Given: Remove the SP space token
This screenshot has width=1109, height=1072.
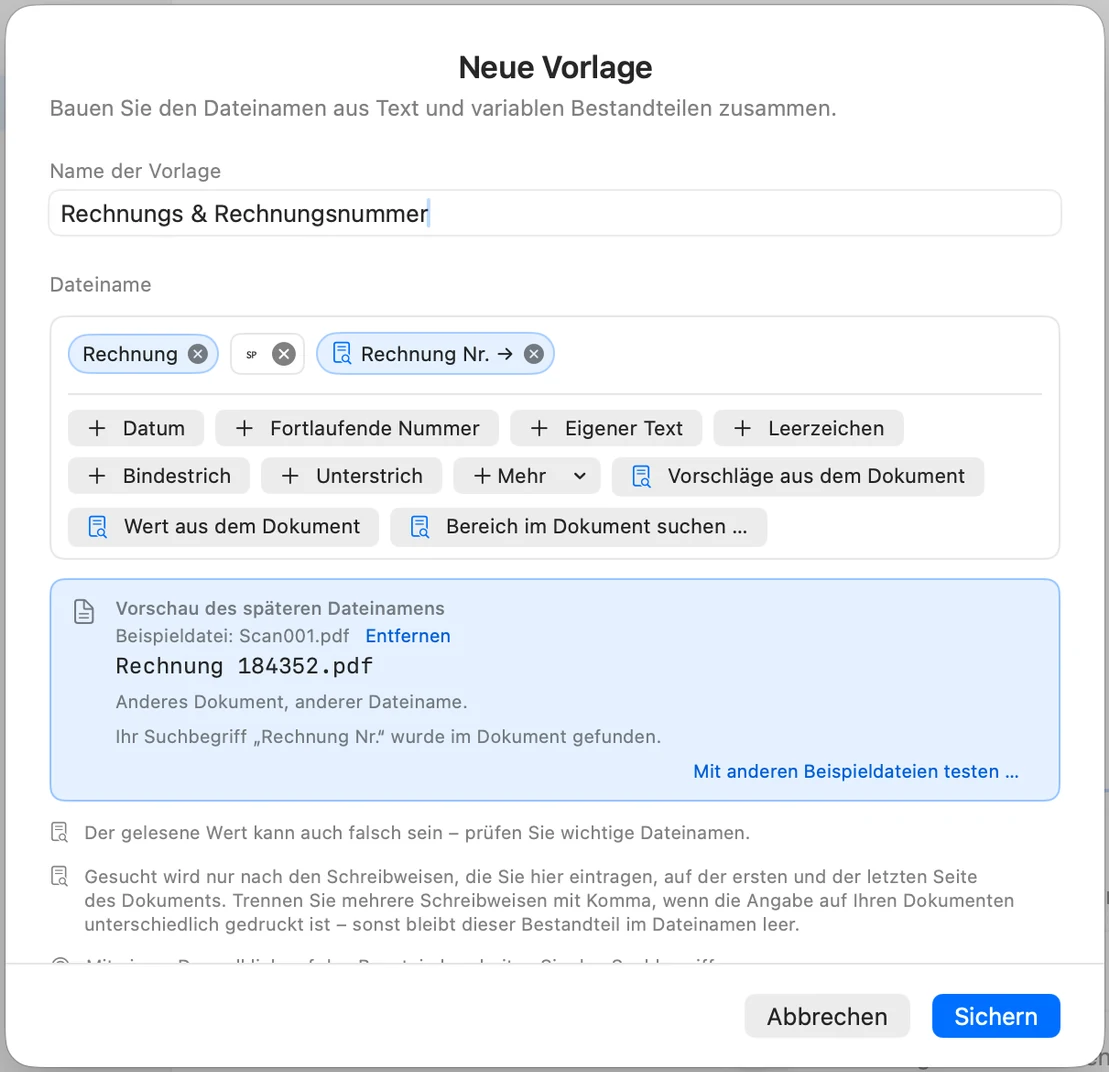Looking at the screenshot, I should tap(284, 354).
